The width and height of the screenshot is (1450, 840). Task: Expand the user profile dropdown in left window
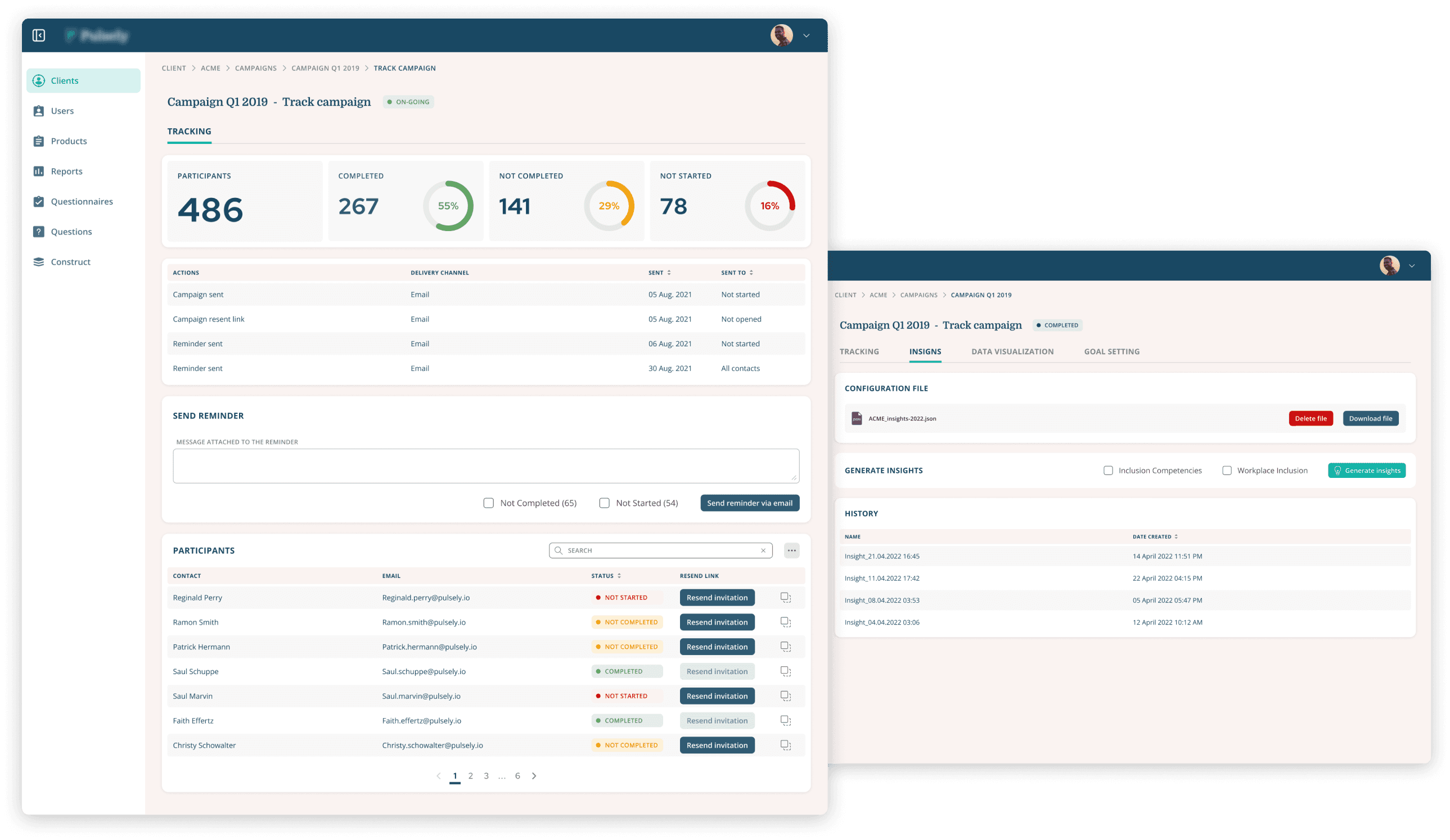pyautogui.click(x=806, y=35)
